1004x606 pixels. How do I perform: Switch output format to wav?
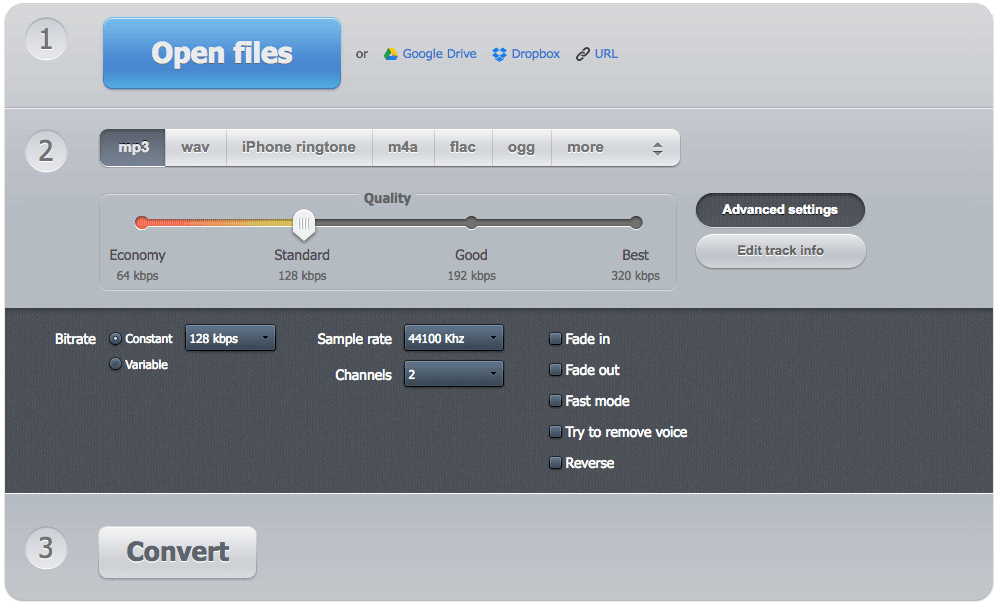click(194, 146)
